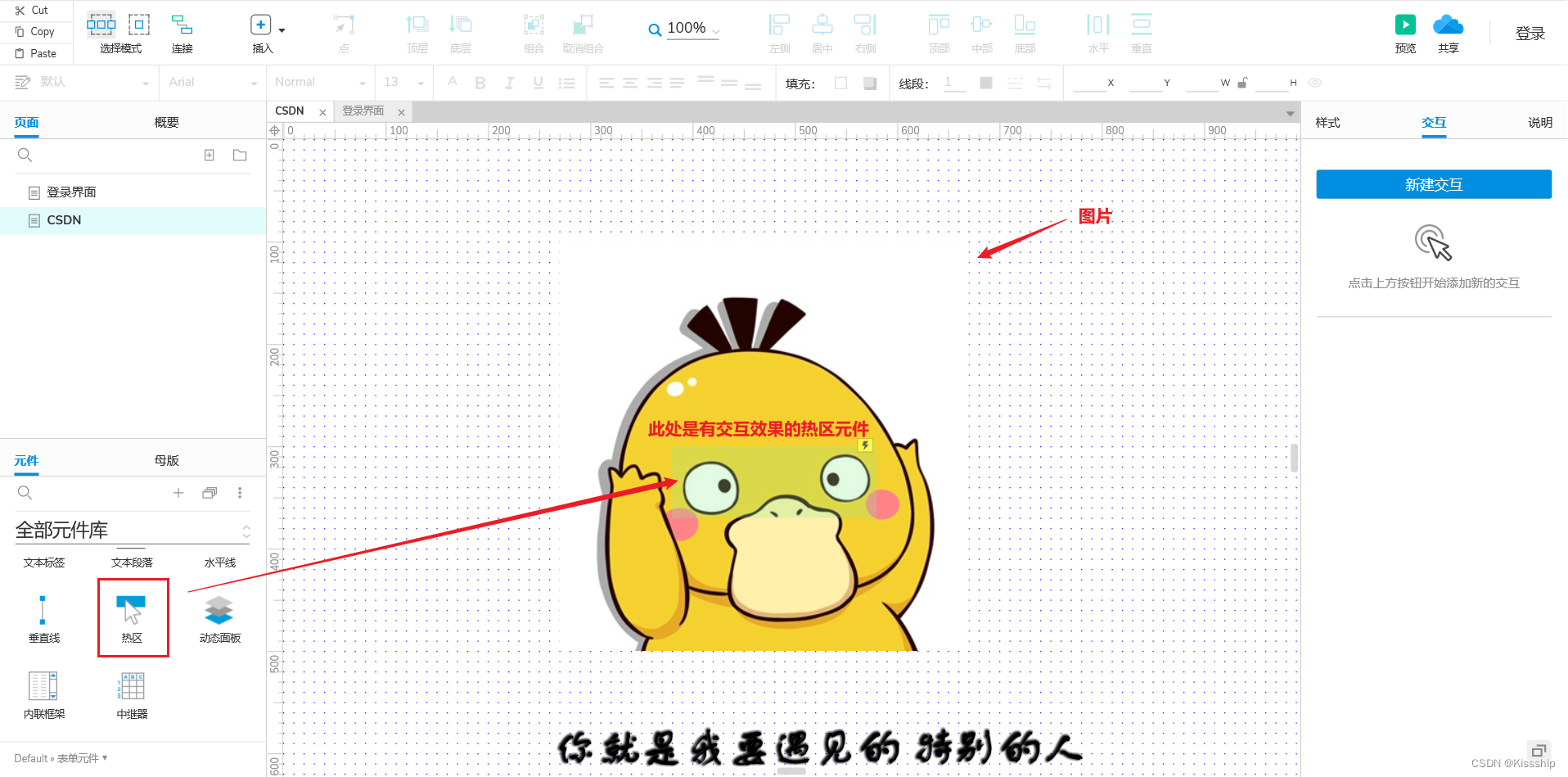Click the Cut command
This screenshot has height=777, width=1568.
[32, 11]
